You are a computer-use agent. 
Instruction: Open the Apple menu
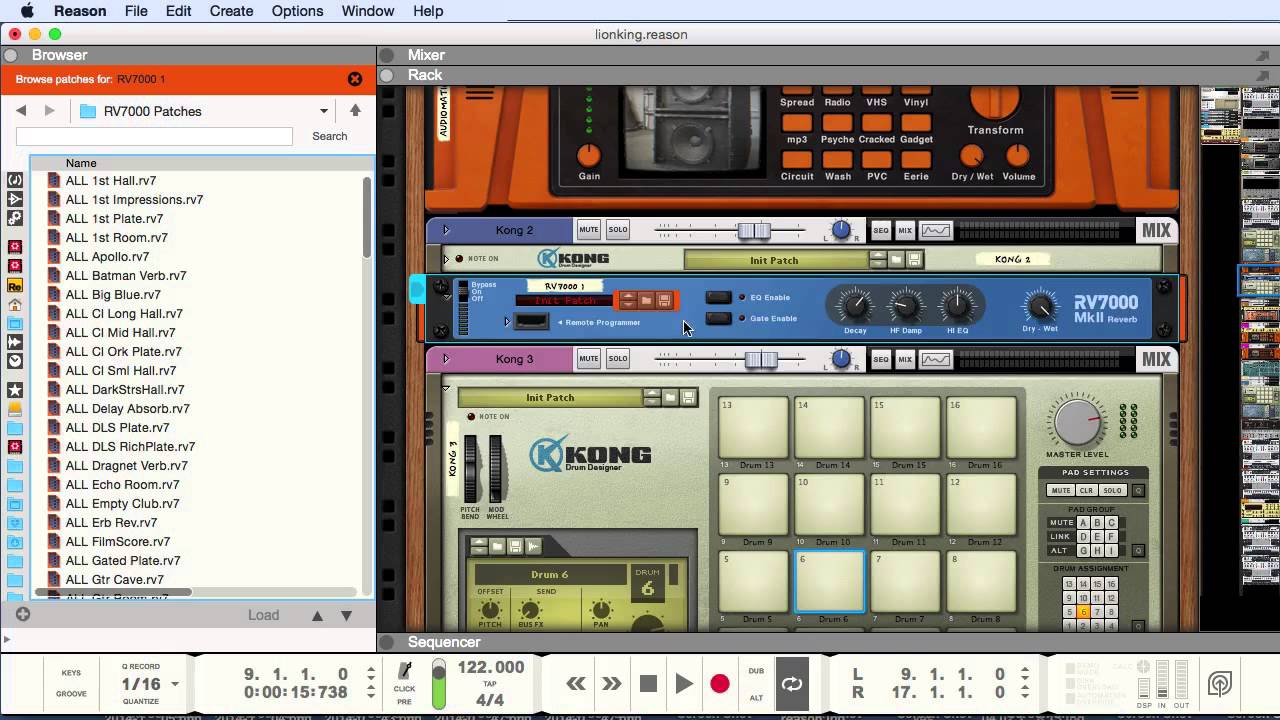coord(27,11)
